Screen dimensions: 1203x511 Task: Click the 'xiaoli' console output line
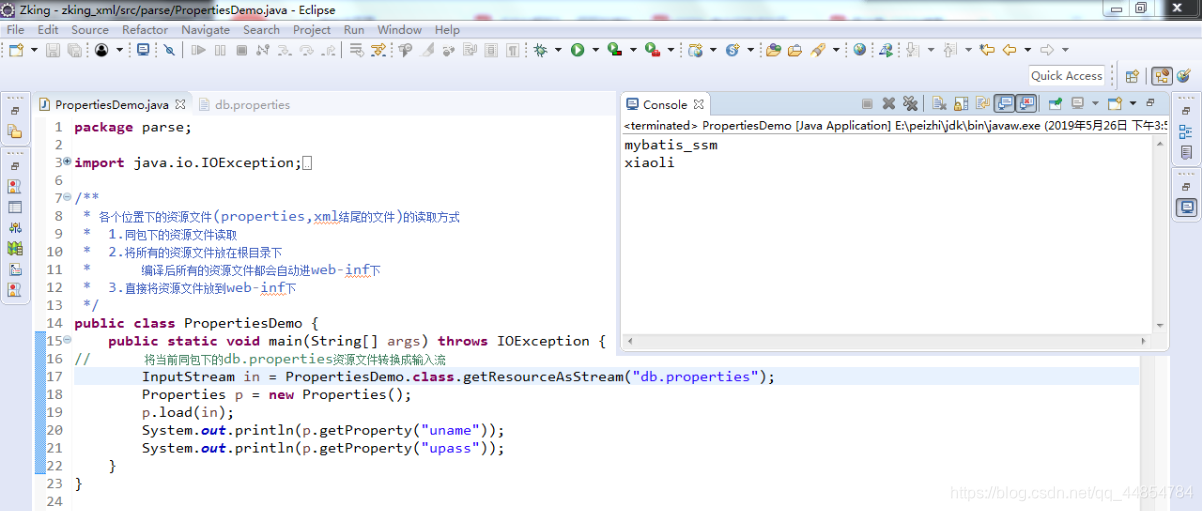click(x=649, y=163)
